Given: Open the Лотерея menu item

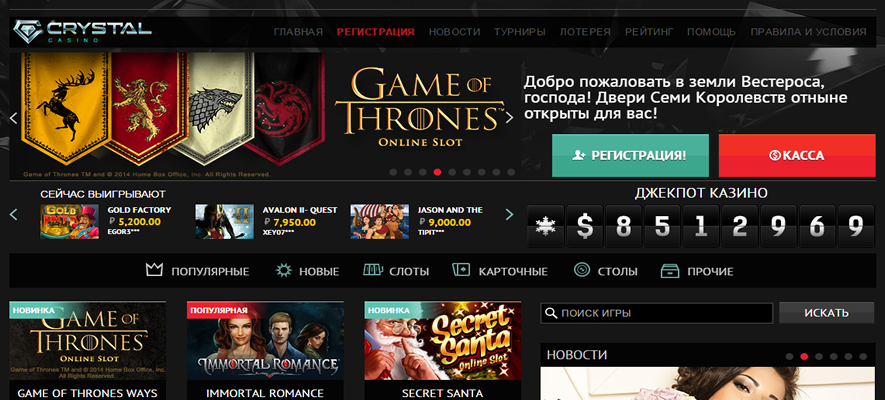Looking at the screenshot, I should coord(585,32).
